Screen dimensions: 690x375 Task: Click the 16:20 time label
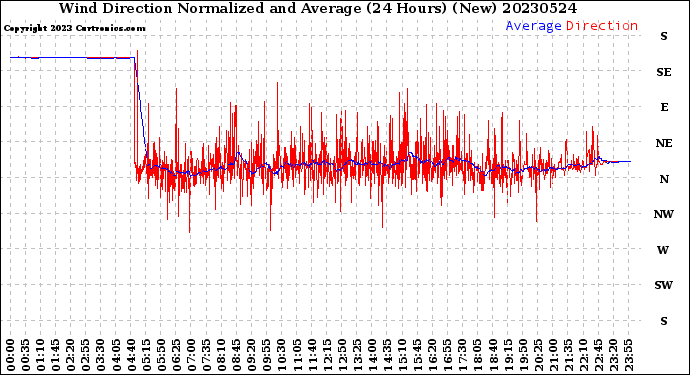point(433,355)
